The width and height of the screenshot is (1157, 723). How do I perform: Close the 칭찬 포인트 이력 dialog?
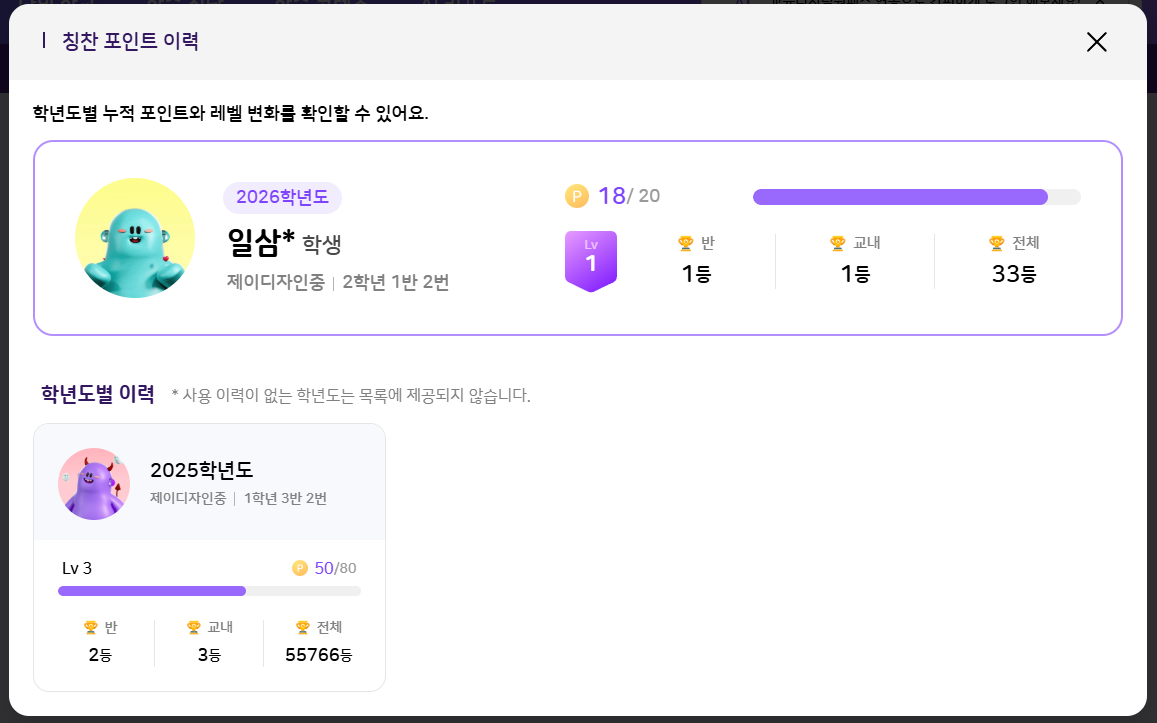click(1097, 42)
